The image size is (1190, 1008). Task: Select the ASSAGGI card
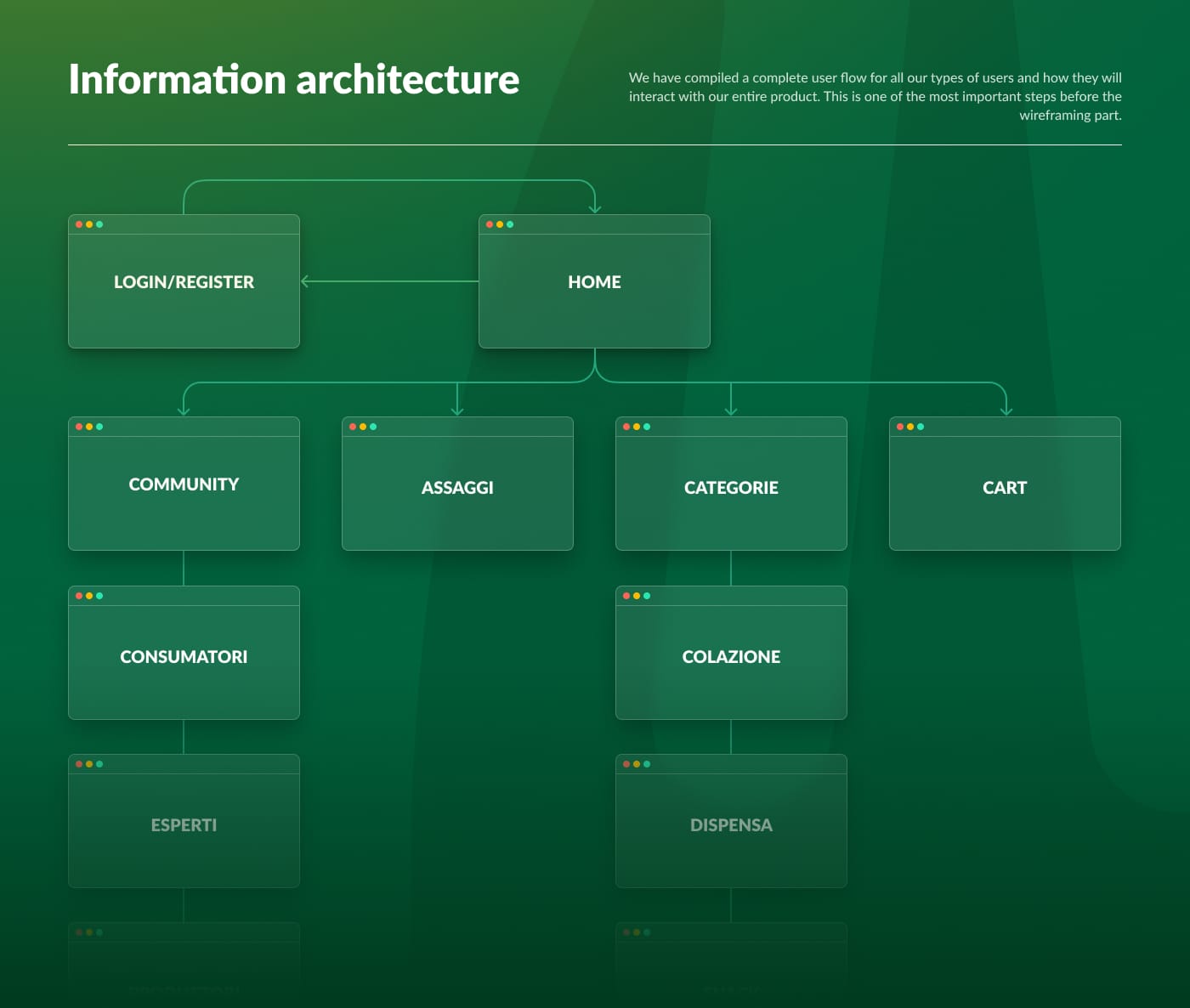(x=457, y=484)
